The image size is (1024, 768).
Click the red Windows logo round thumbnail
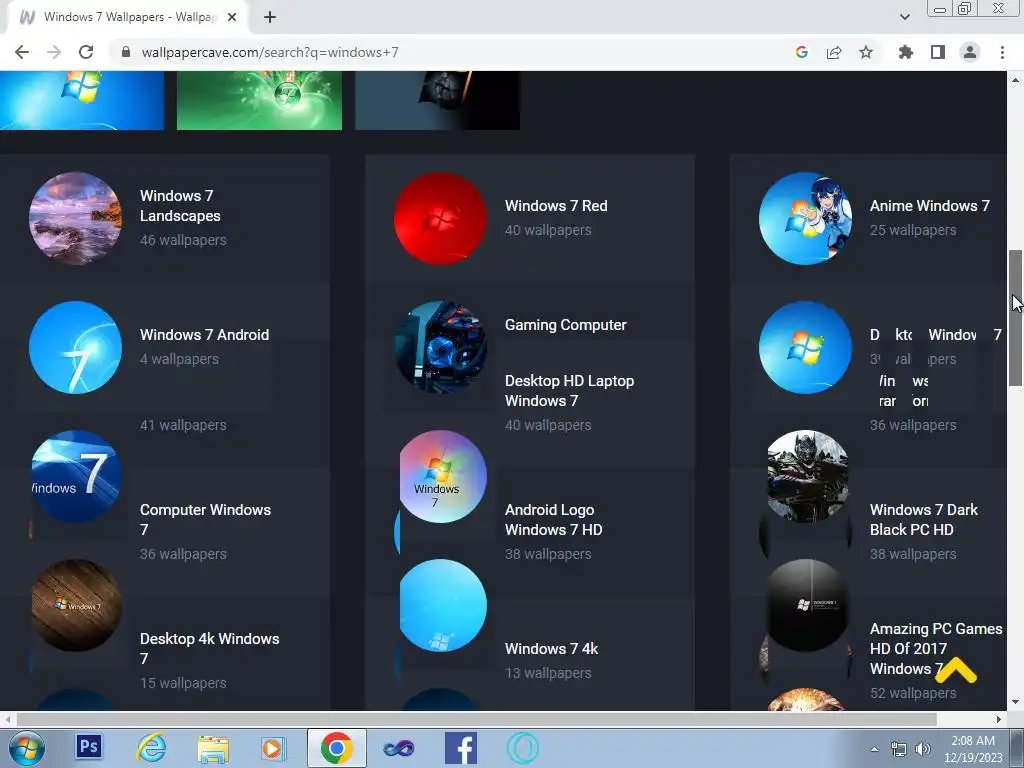[440, 218]
